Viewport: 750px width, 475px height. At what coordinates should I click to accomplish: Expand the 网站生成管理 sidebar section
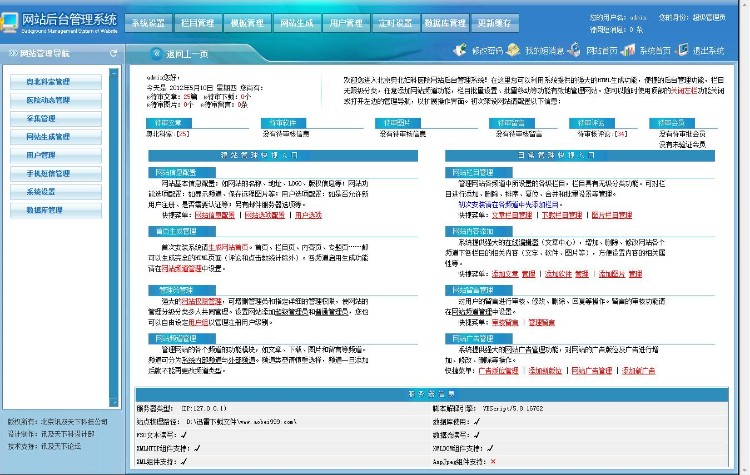click(x=56, y=137)
